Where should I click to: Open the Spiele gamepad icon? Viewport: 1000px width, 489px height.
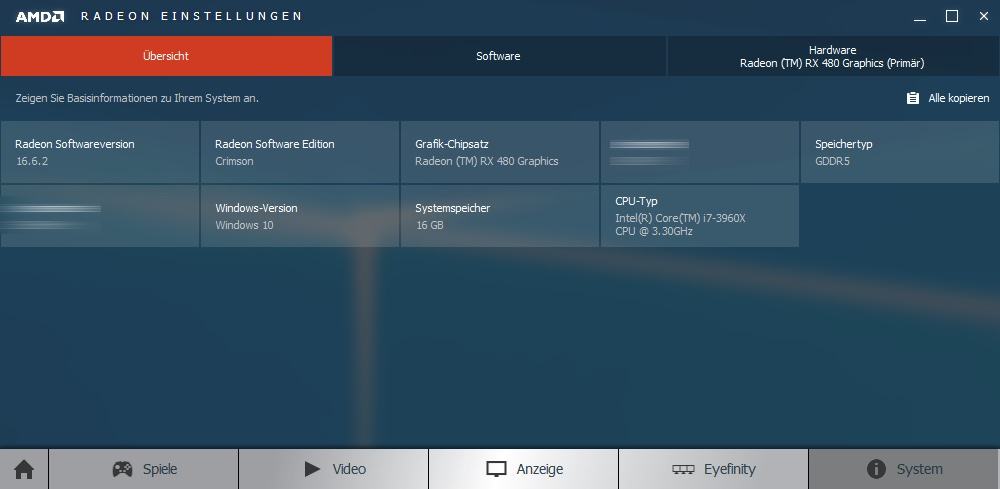click(122, 470)
